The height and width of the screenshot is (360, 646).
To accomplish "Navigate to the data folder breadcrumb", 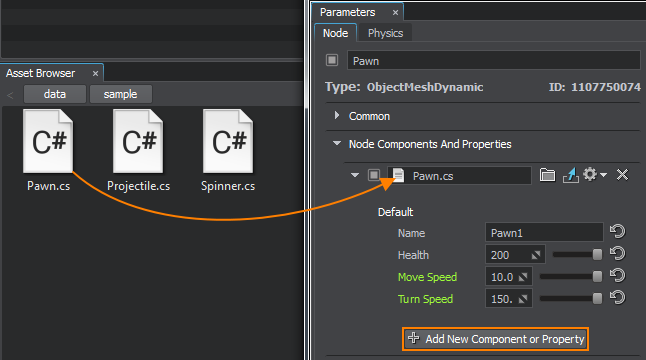I will pos(55,94).
